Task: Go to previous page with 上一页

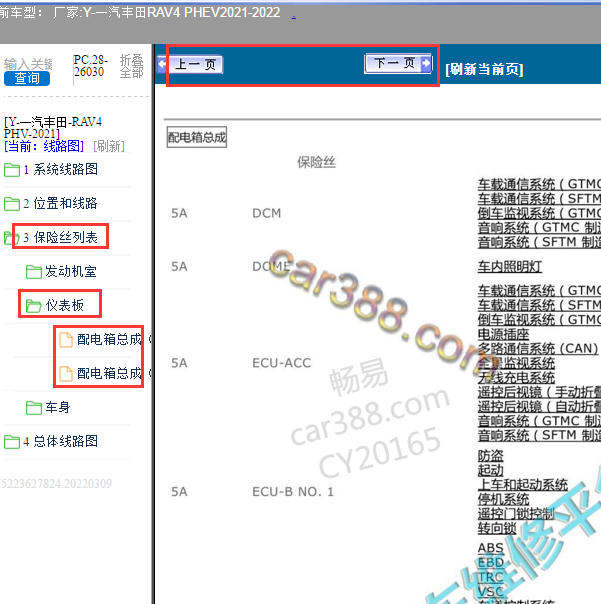Action: pos(191,64)
